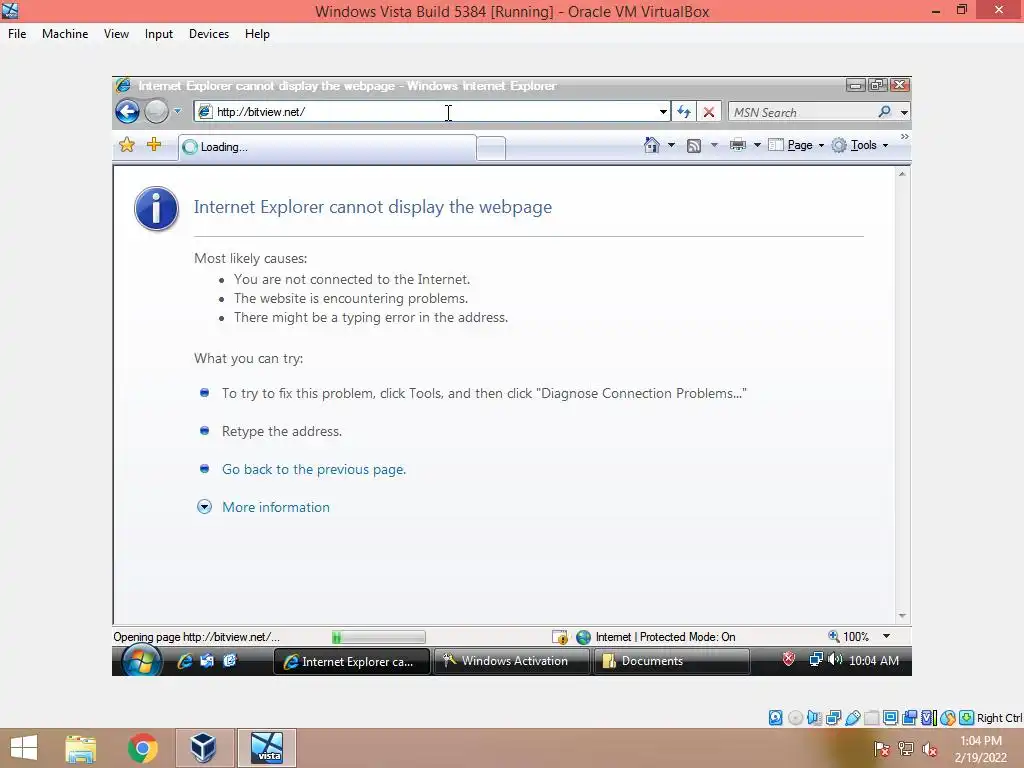Viewport: 1024px width, 768px height.
Task: Click the search magnifier icon
Action: pyautogui.click(x=885, y=112)
